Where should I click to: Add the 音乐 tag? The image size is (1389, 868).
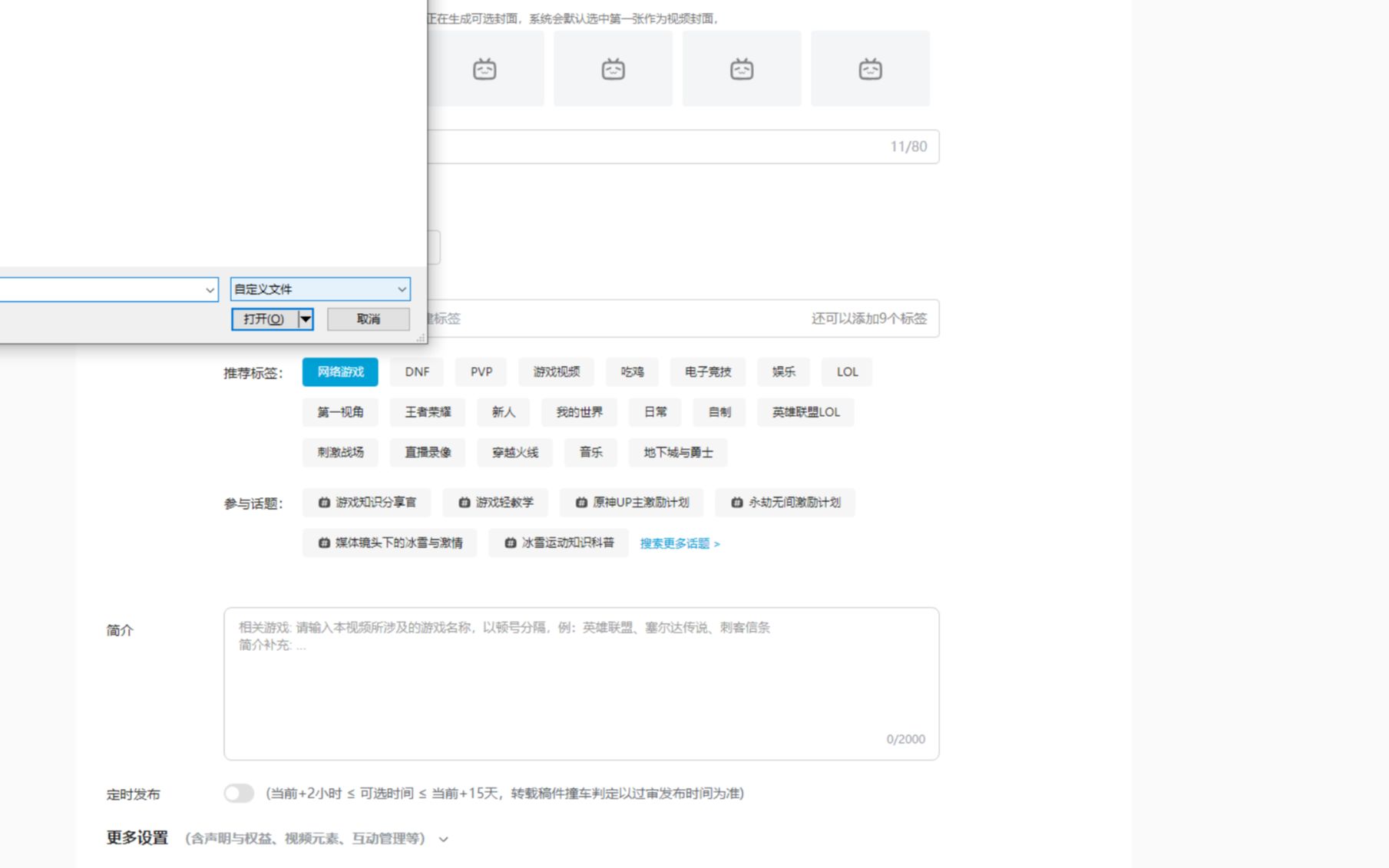pyautogui.click(x=590, y=453)
